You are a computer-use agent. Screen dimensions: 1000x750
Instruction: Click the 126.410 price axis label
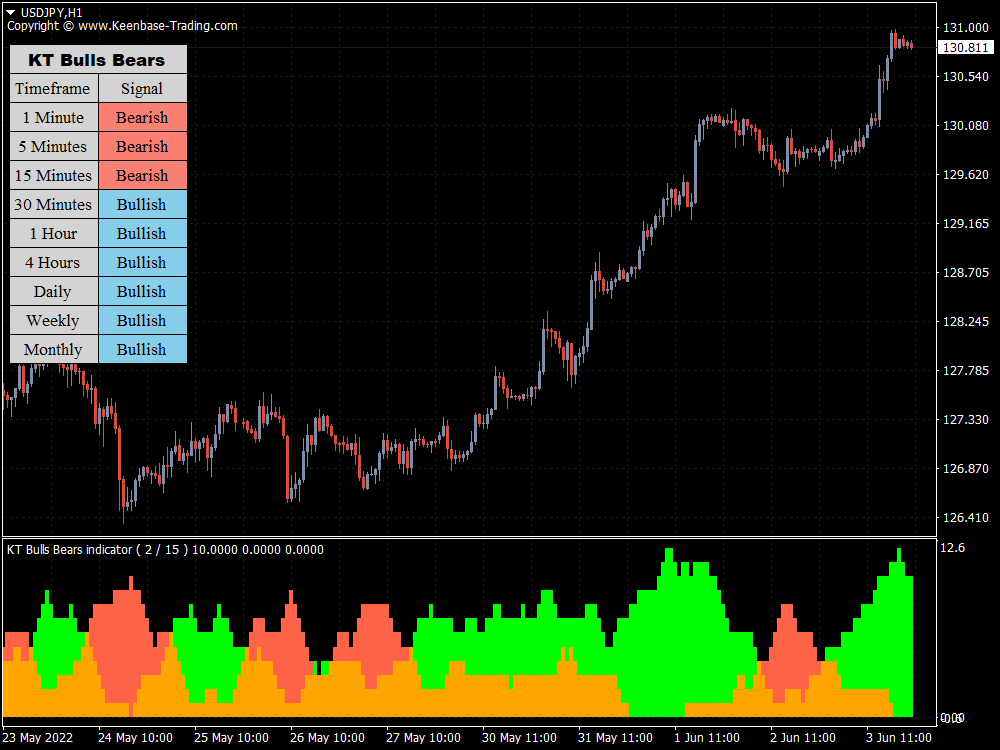pyautogui.click(x=966, y=518)
